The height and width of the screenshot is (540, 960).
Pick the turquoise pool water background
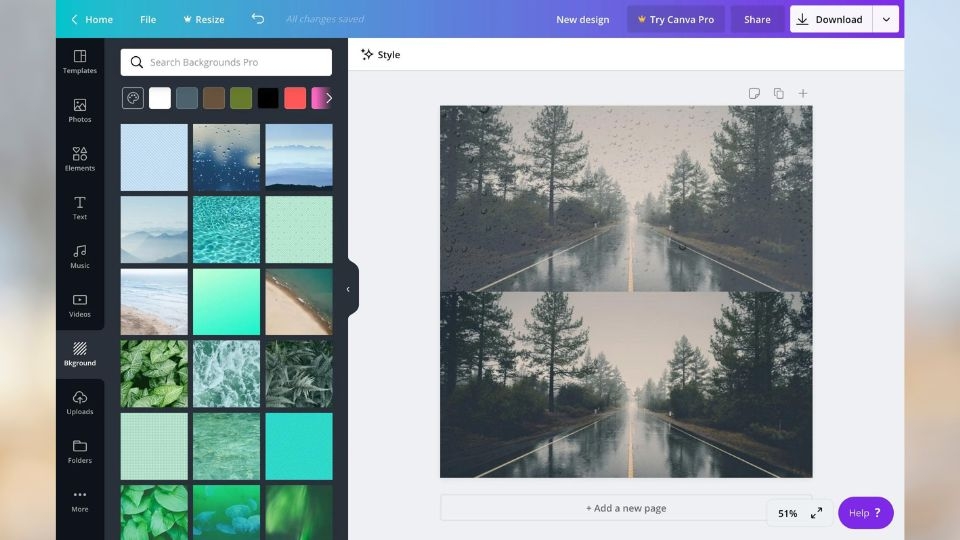[227, 230]
